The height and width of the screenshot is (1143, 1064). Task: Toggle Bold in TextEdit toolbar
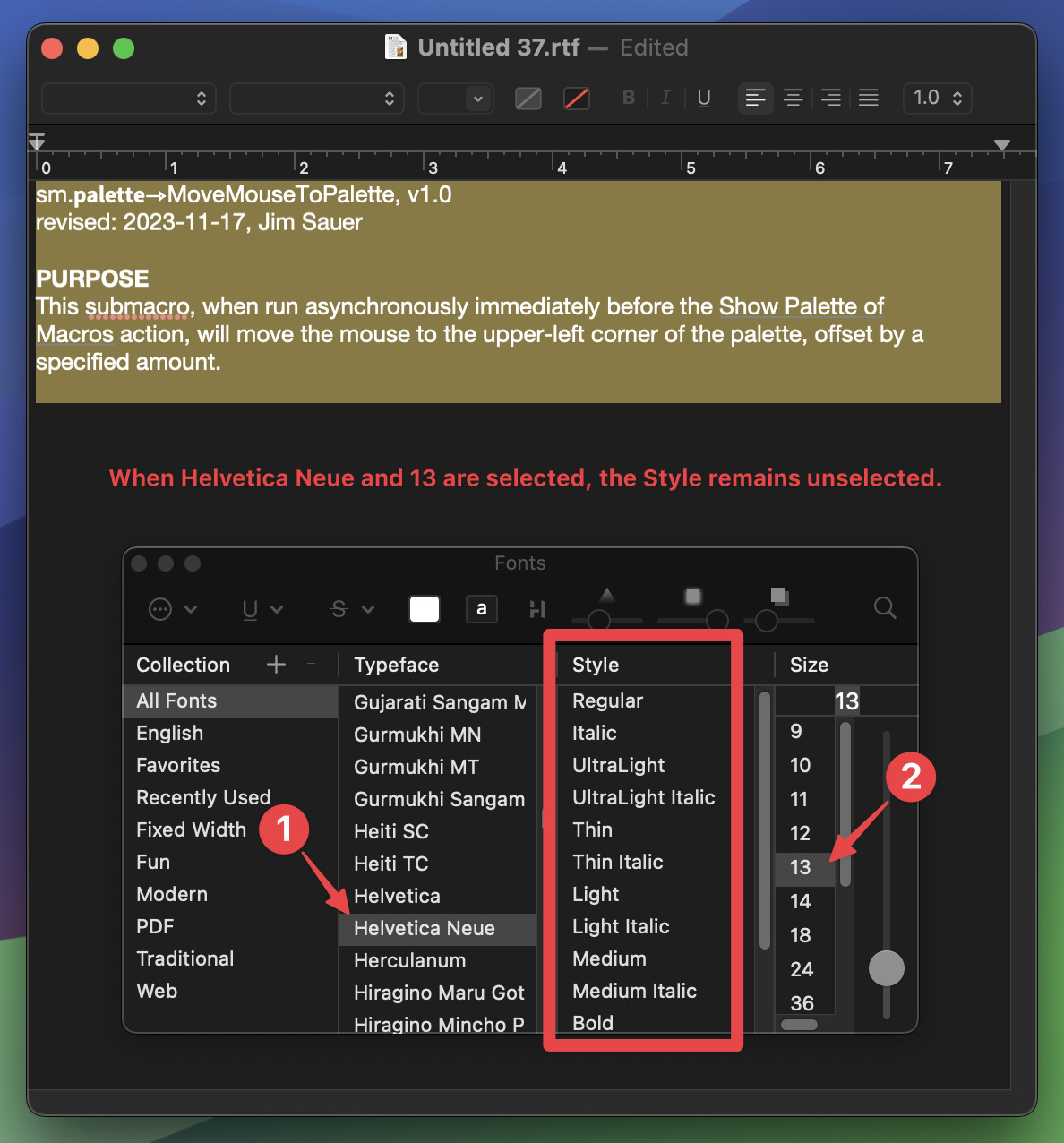629,98
